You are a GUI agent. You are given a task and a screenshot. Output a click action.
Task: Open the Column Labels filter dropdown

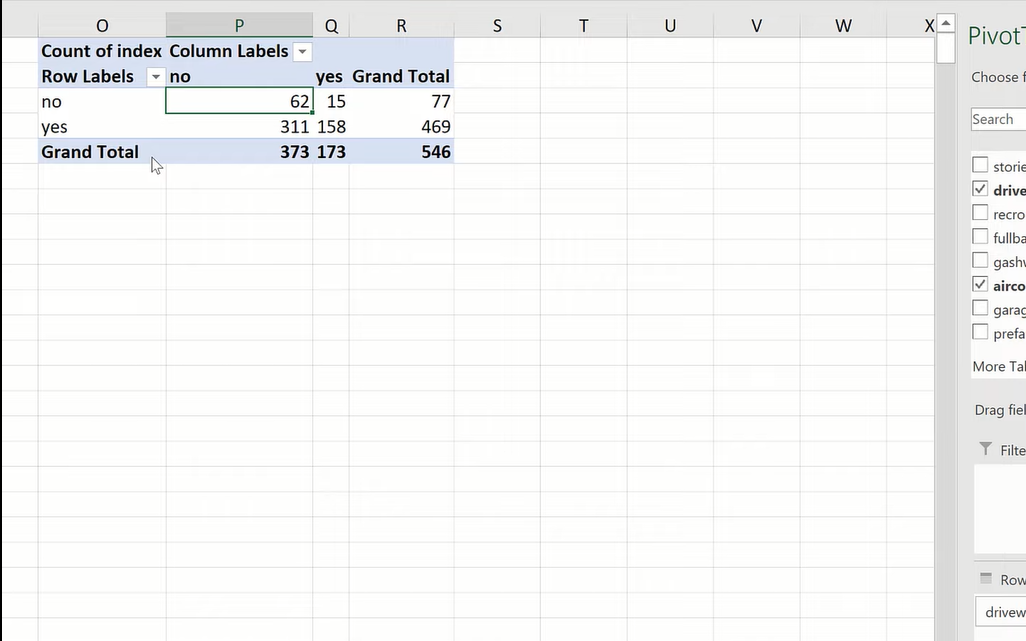(302, 52)
